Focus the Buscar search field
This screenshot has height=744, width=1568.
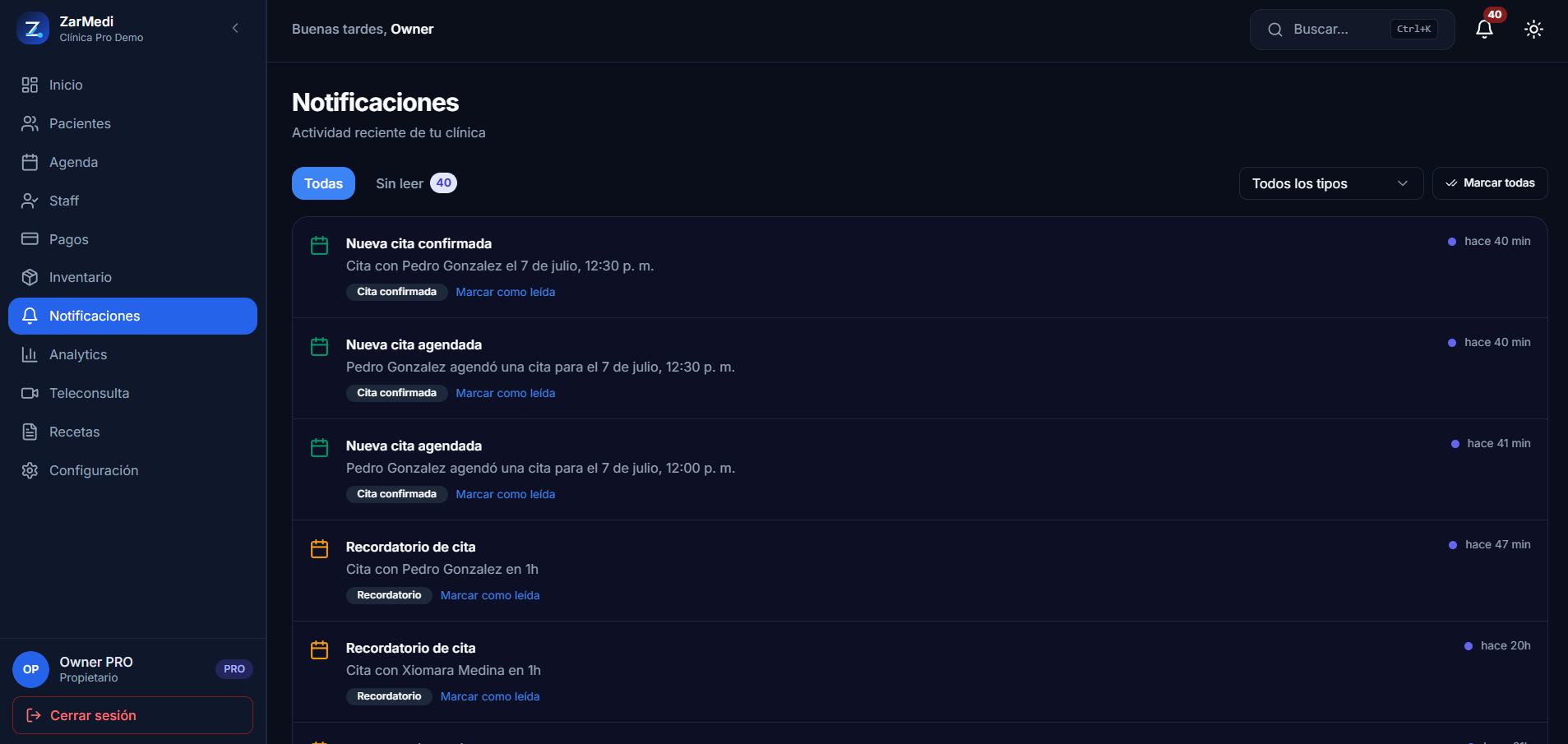coord(1352,30)
